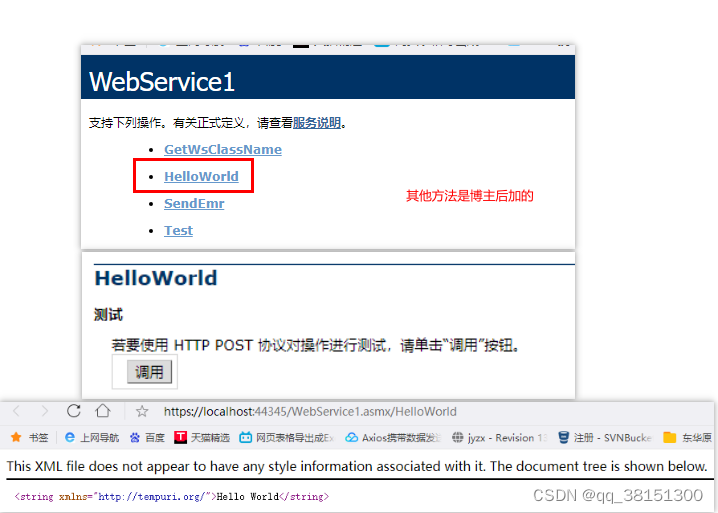
Task: Open the 注册 - SVNBucke bookmark
Action: click(x=605, y=437)
